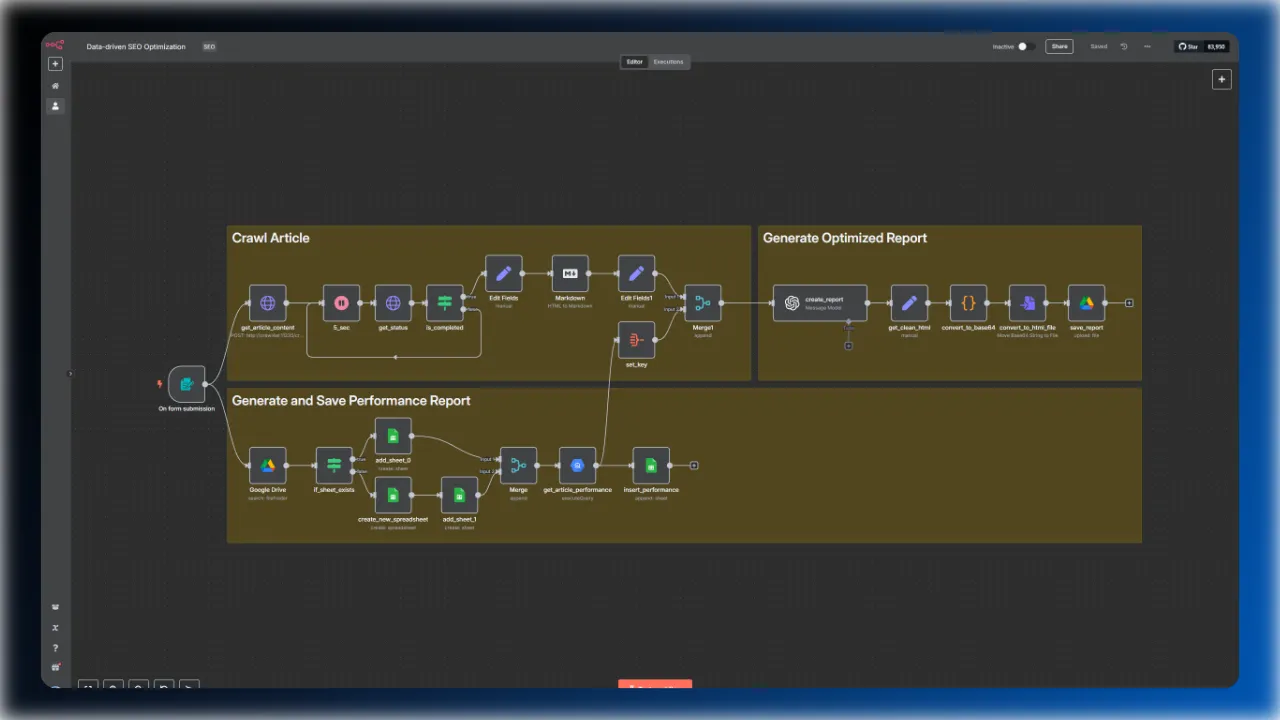Image resolution: width=1280 pixels, height=720 pixels.
Task: Click the GitHub Star button
Action: [x=1188, y=46]
